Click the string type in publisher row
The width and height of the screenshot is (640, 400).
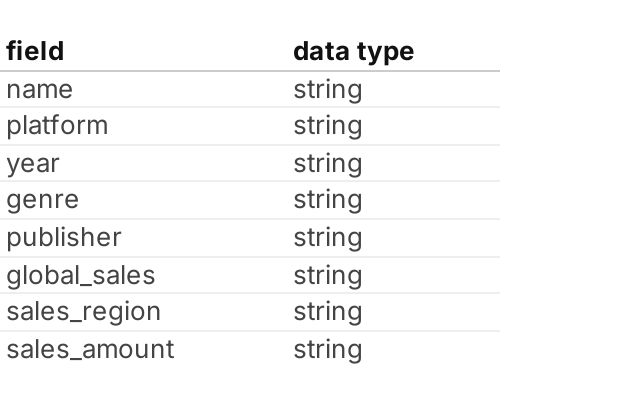(327, 237)
